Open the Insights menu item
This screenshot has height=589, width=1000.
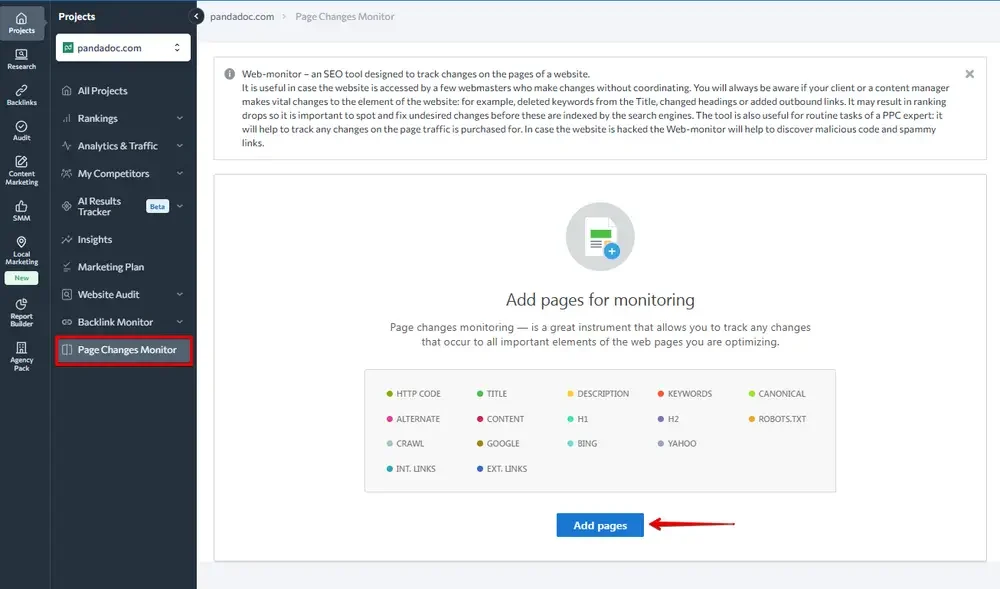click(x=95, y=239)
